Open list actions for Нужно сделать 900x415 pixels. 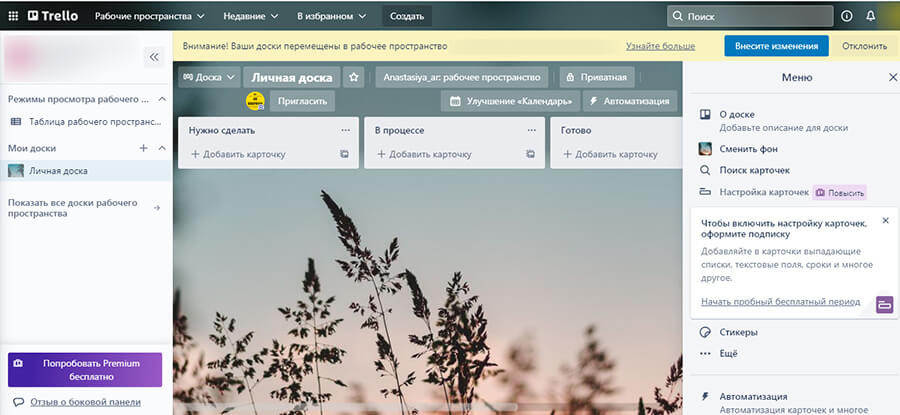click(x=346, y=130)
